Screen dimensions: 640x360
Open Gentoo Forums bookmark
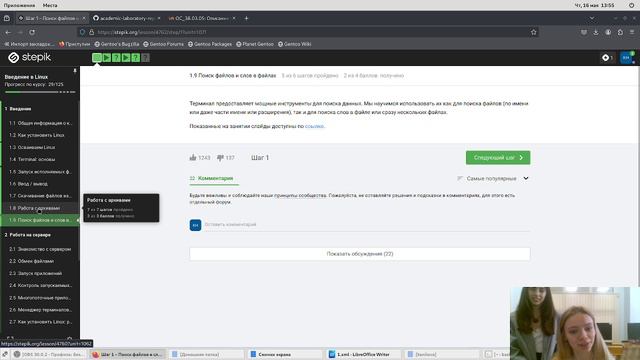(x=163, y=44)
